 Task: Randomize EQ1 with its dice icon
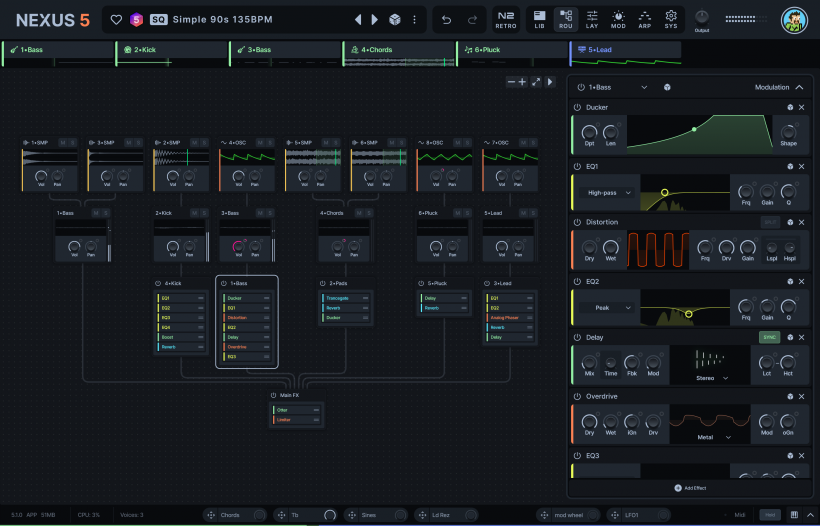tap(790, 166)
